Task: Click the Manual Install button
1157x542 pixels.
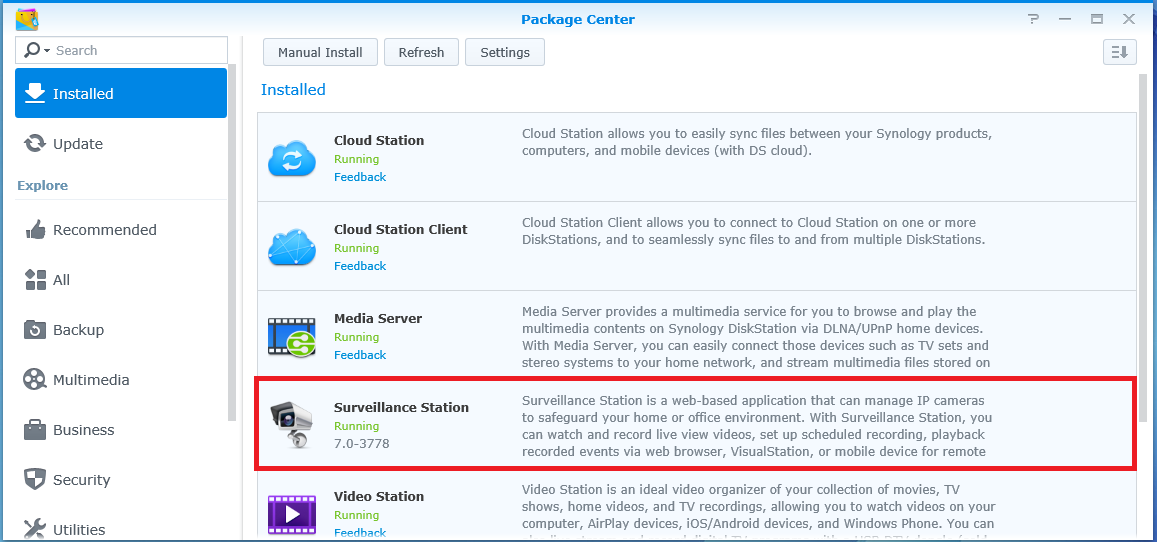Action: [320, 52]
